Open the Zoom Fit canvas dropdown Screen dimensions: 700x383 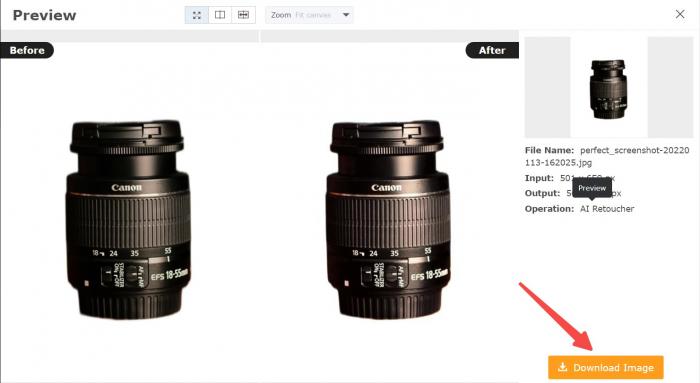coord(309,15)
